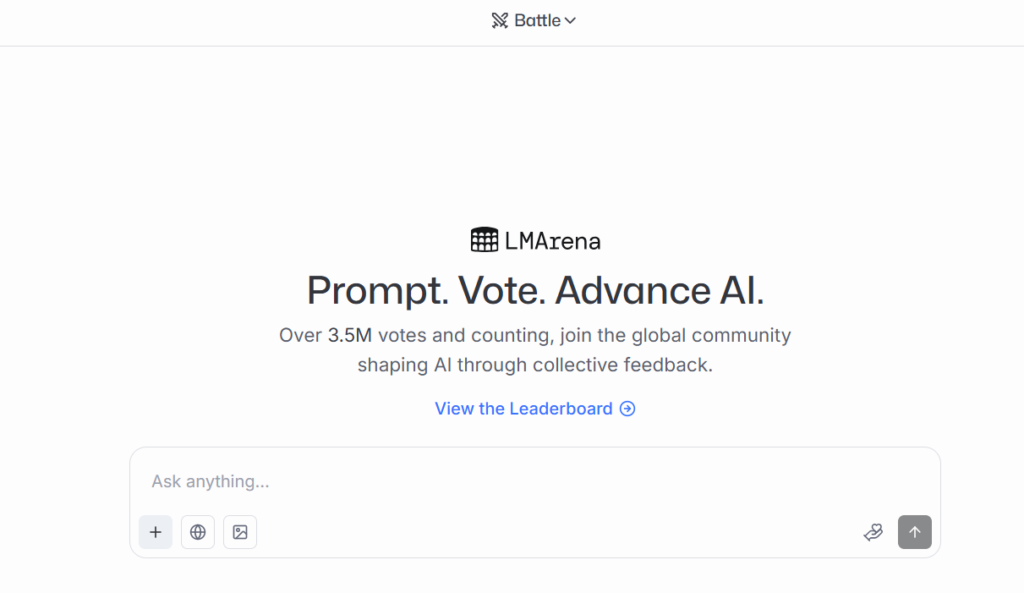Viewport: 1024px width, 593px height.
Task: Open the Battle mode selector label
Action: 537,20
